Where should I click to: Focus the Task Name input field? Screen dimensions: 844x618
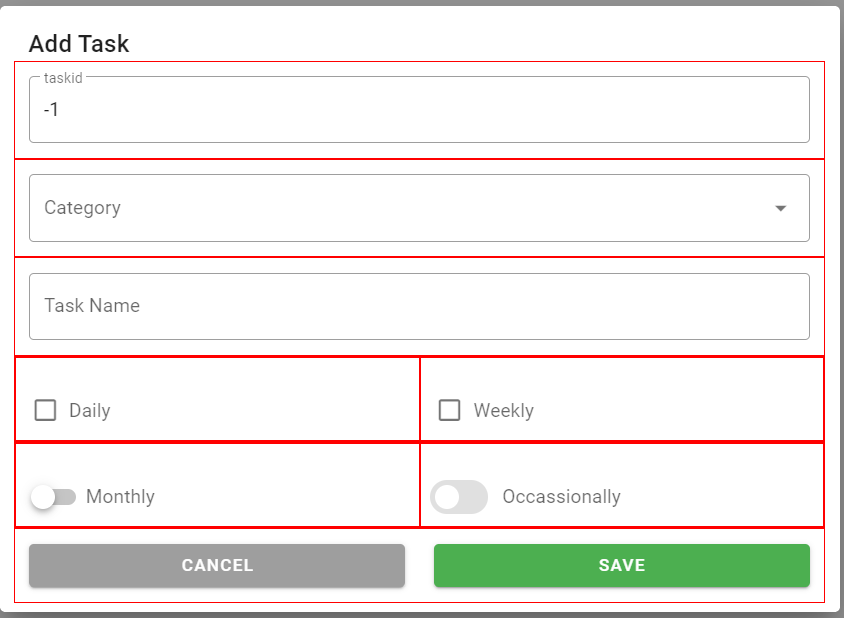point(419,306)
